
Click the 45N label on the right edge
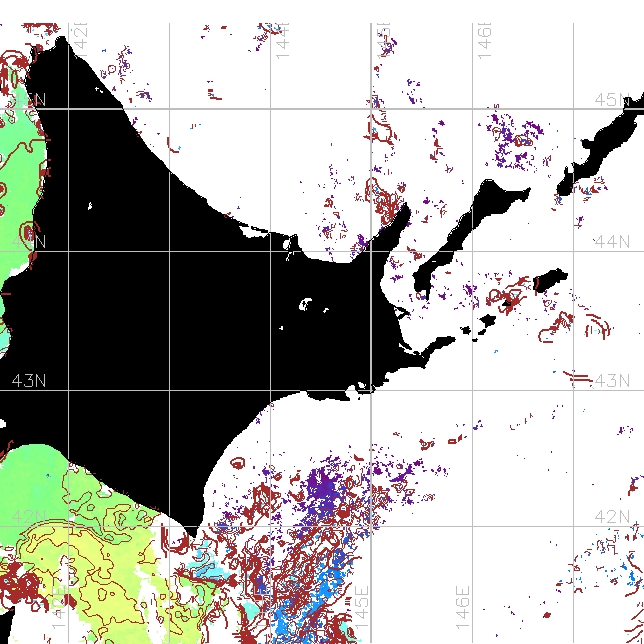pos(612,99)
